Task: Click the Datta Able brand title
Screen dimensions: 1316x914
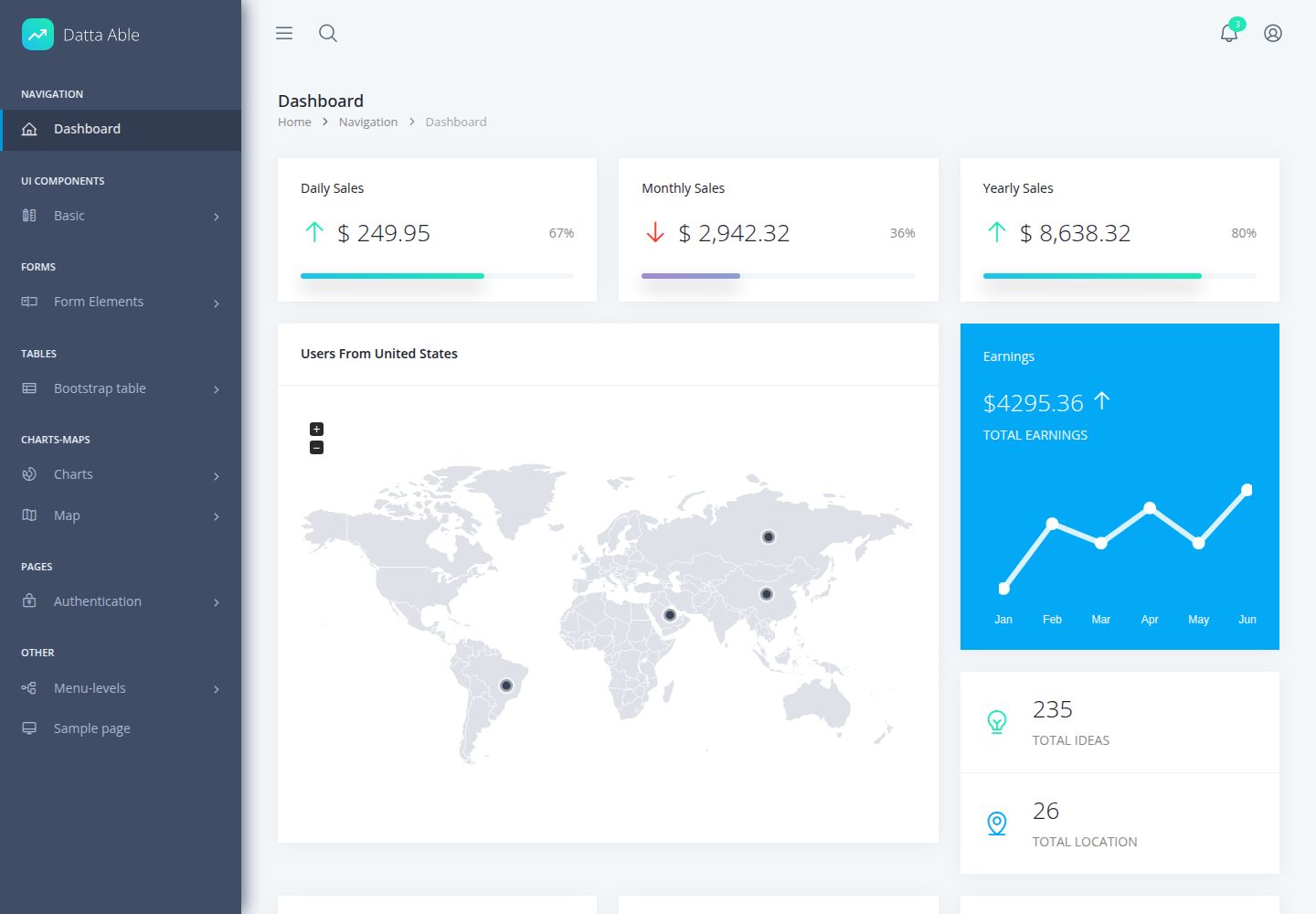Action: (101, 35)
